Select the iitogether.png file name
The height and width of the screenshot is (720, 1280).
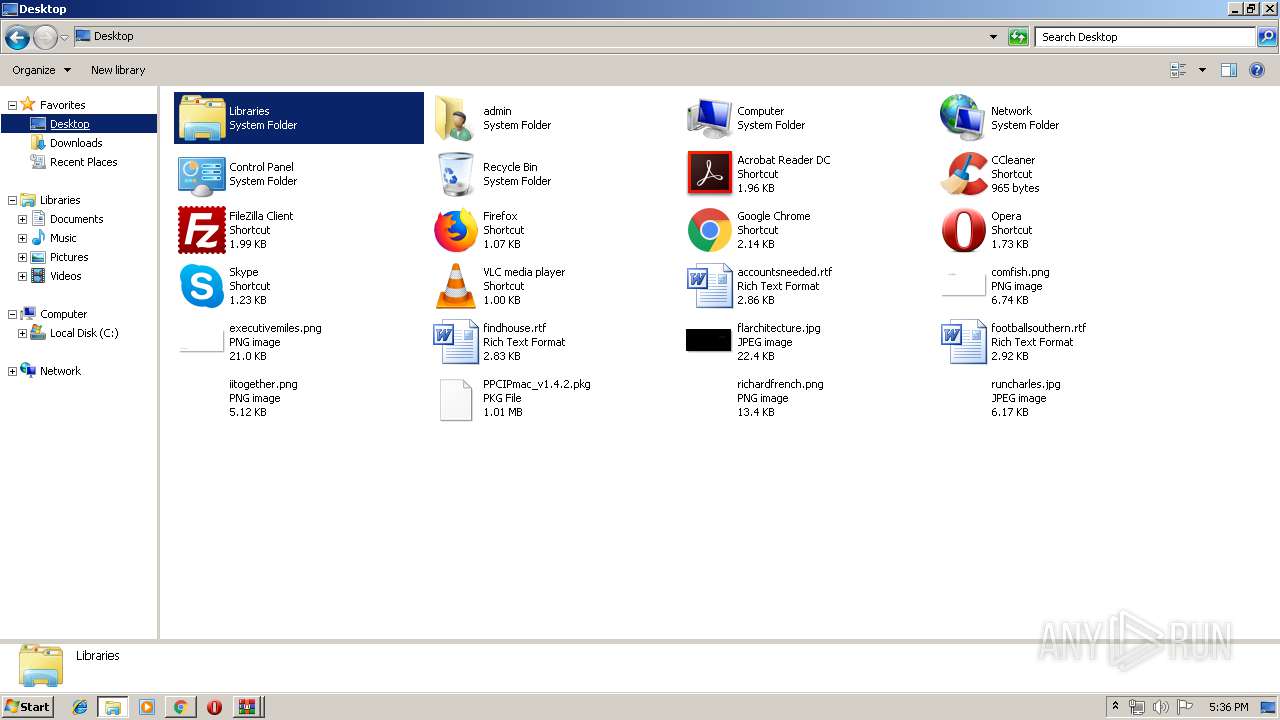[263, 384]
